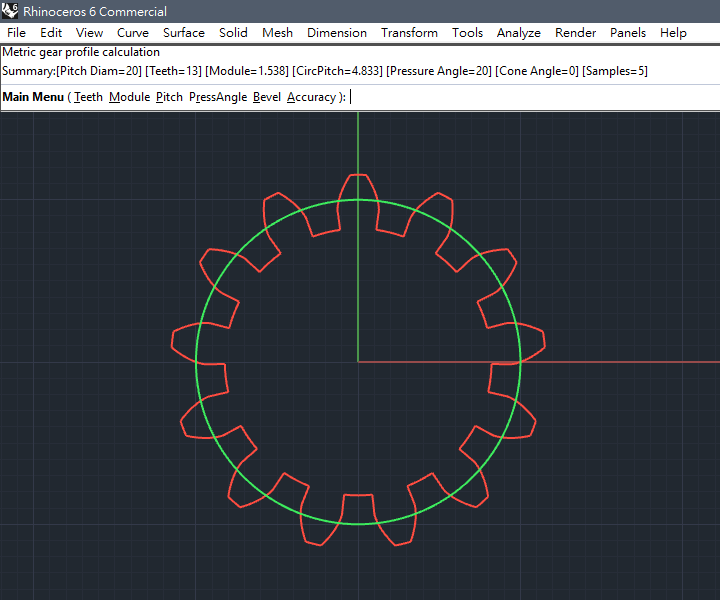The image size is (720, 600).
Task: Click the command input field after Main Menu
Action: pyautogui.click(x=533, y=97)
